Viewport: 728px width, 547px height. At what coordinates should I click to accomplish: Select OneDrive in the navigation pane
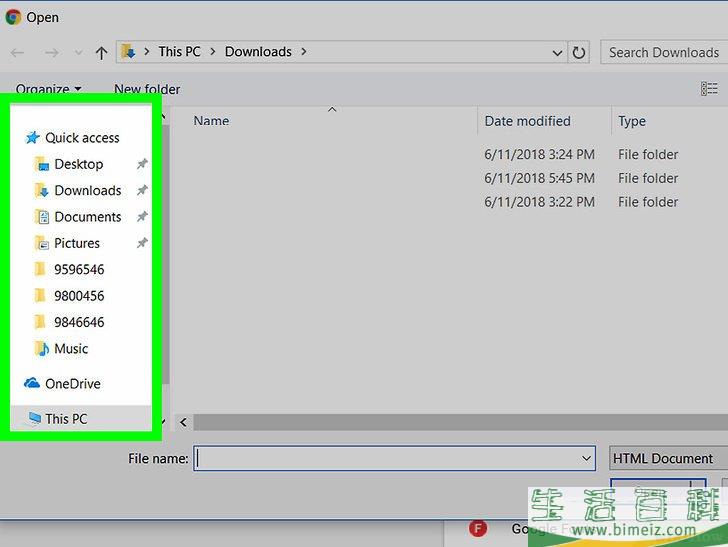(x=72, y=383)
